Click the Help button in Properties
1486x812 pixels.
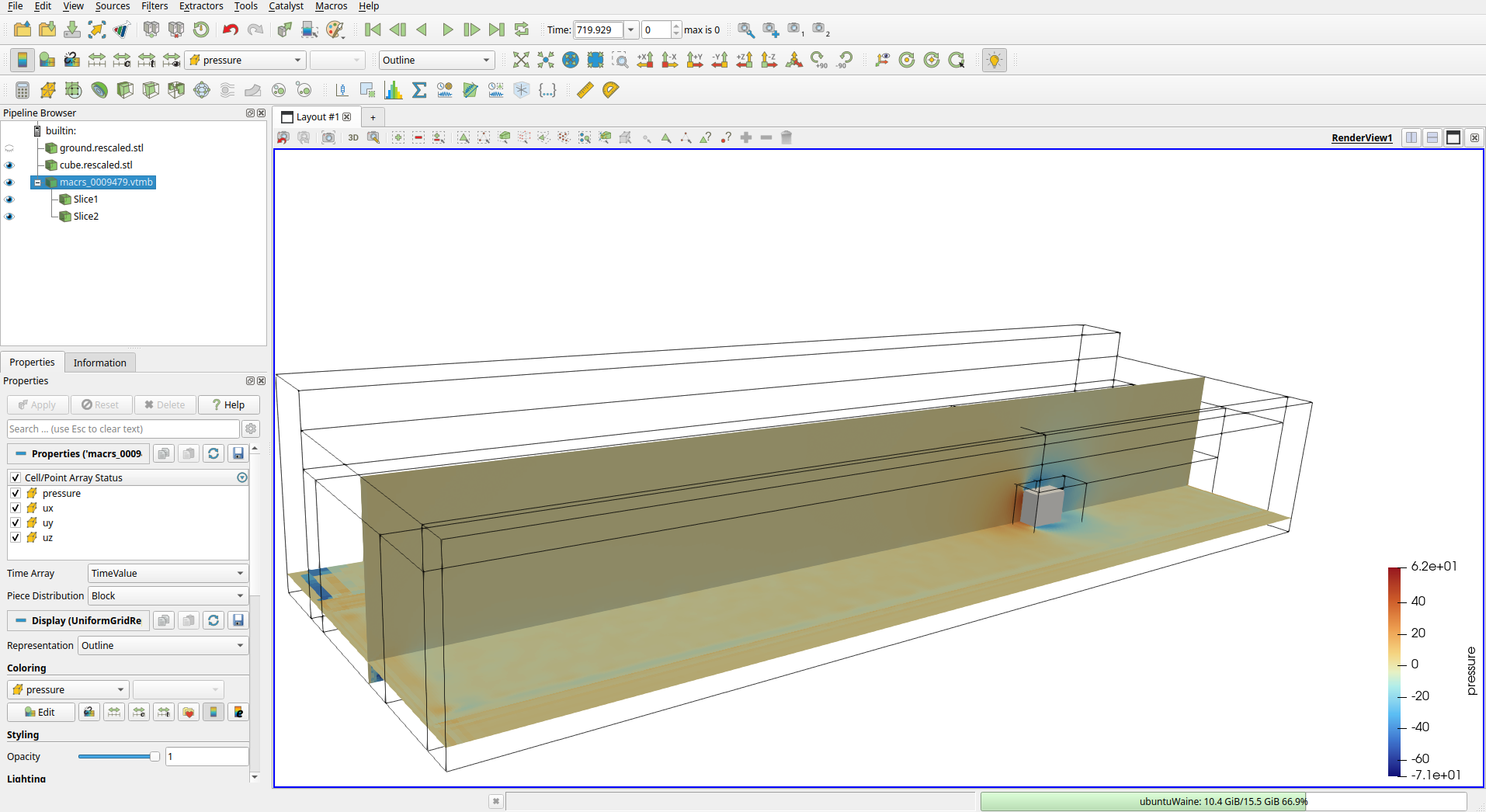(228, 404)
